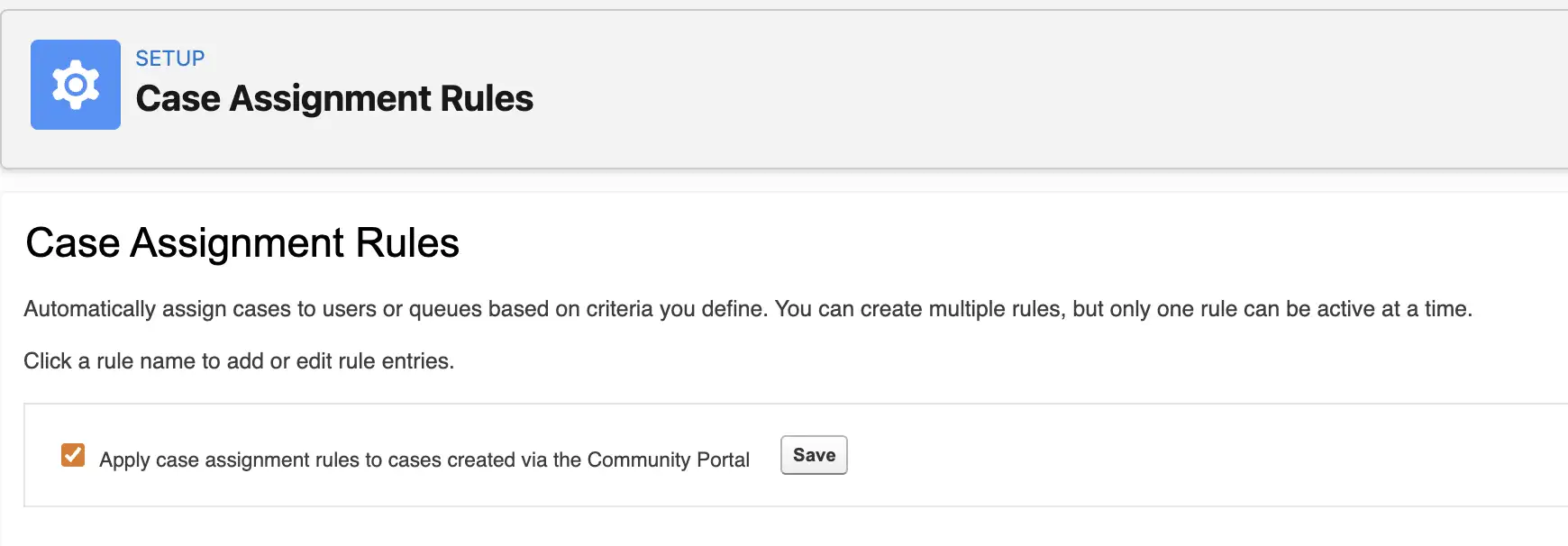Click blank space right of the Save button

1171,455
